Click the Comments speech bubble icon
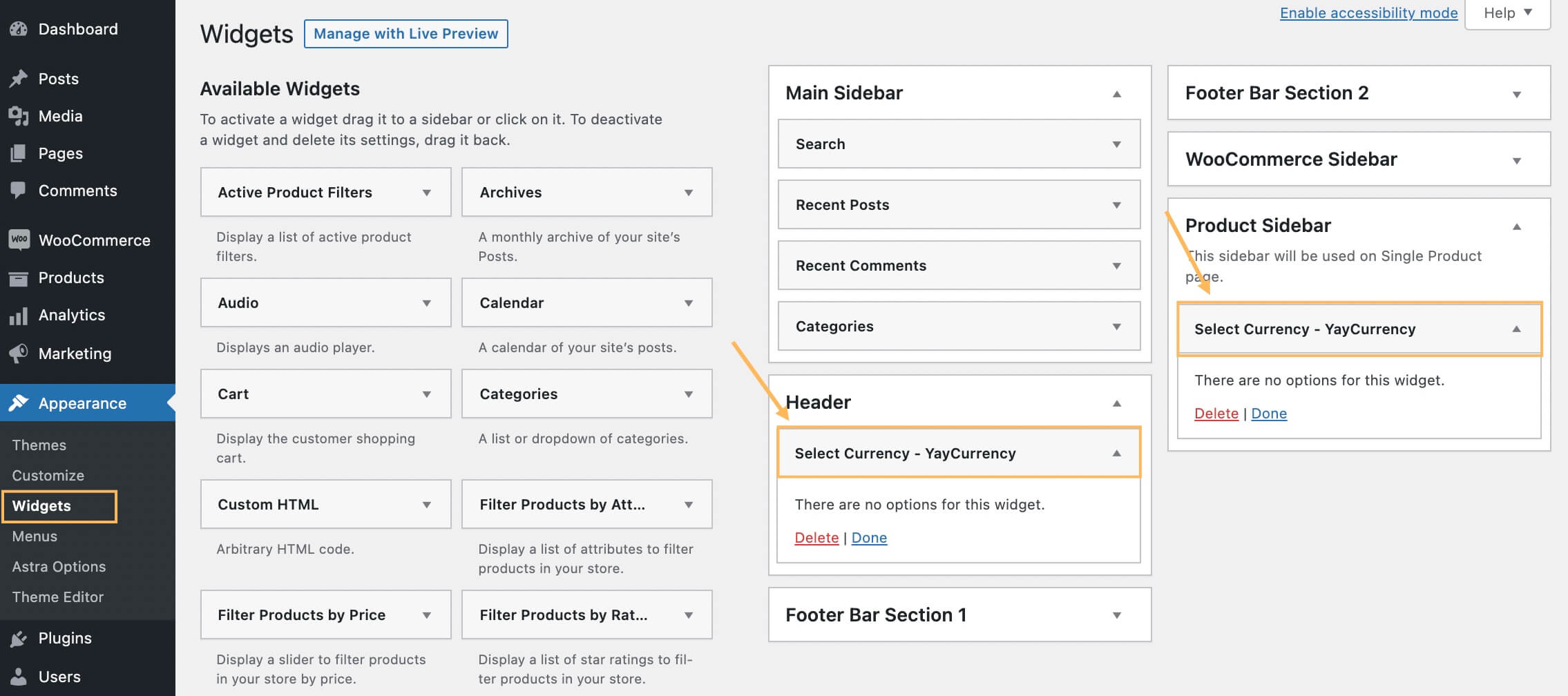 (x=19, y=191)
